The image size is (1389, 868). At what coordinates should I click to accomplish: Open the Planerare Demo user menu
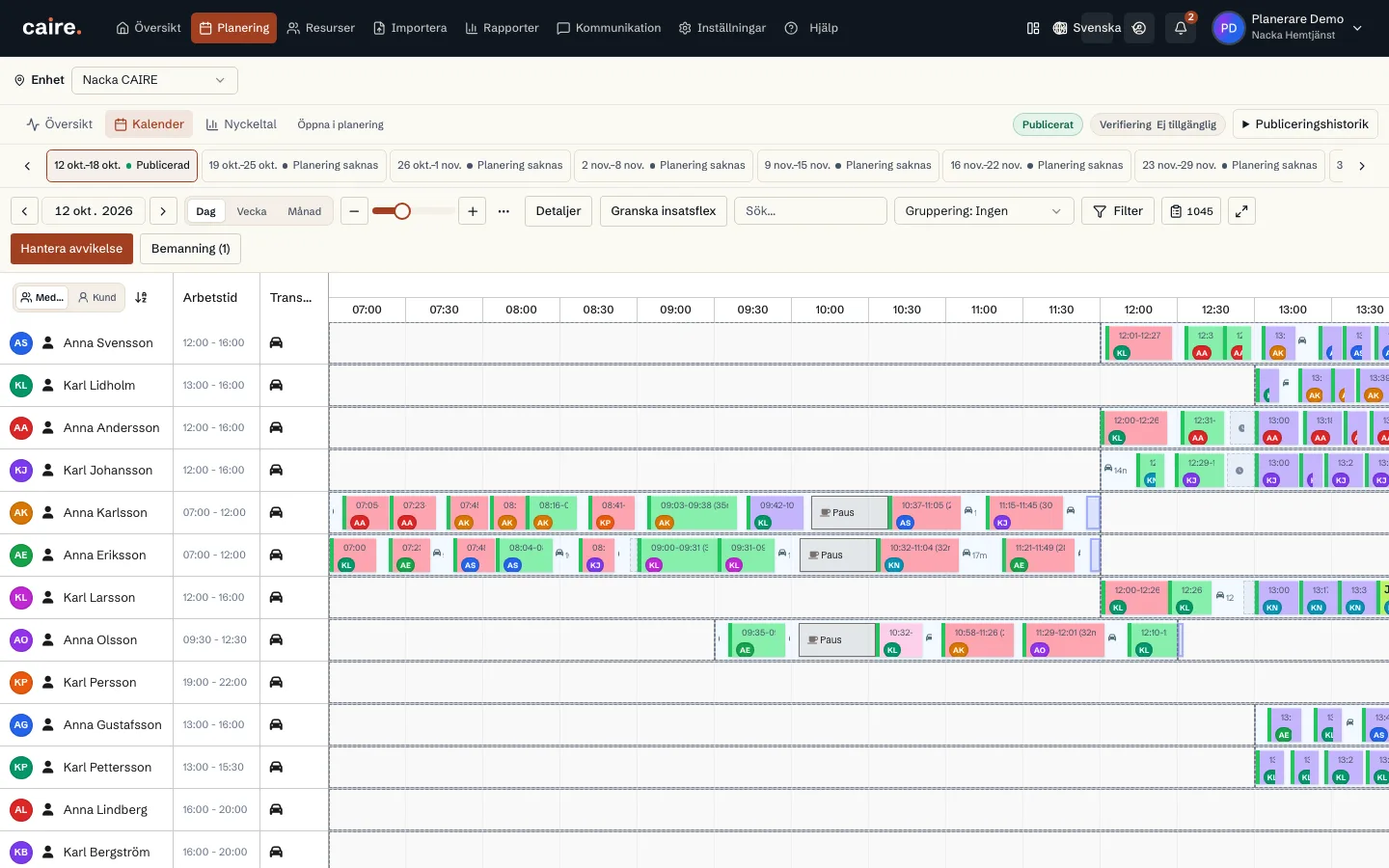click(x=1288, y=28)
